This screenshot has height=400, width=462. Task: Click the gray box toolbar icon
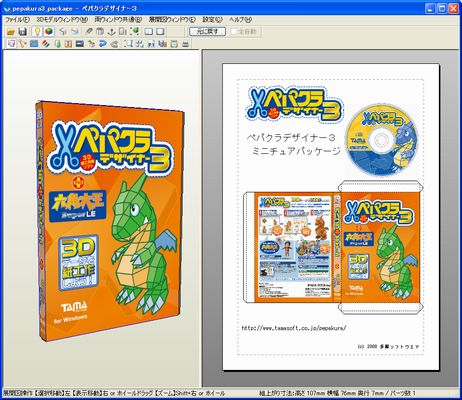coord(100,32)
